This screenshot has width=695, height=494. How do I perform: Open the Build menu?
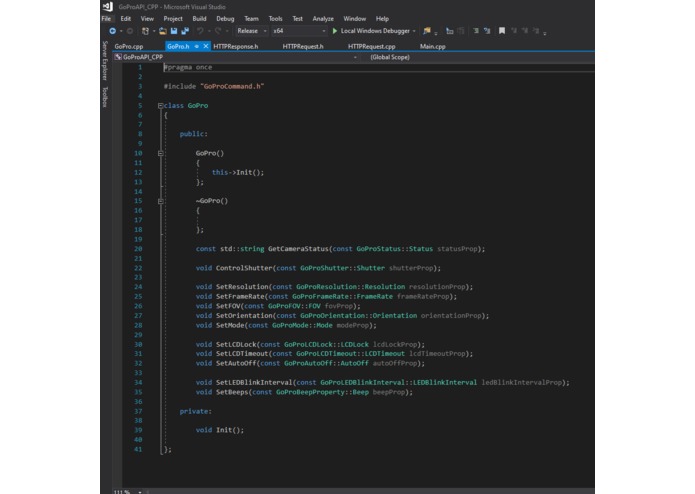click(x=199, y=19)
